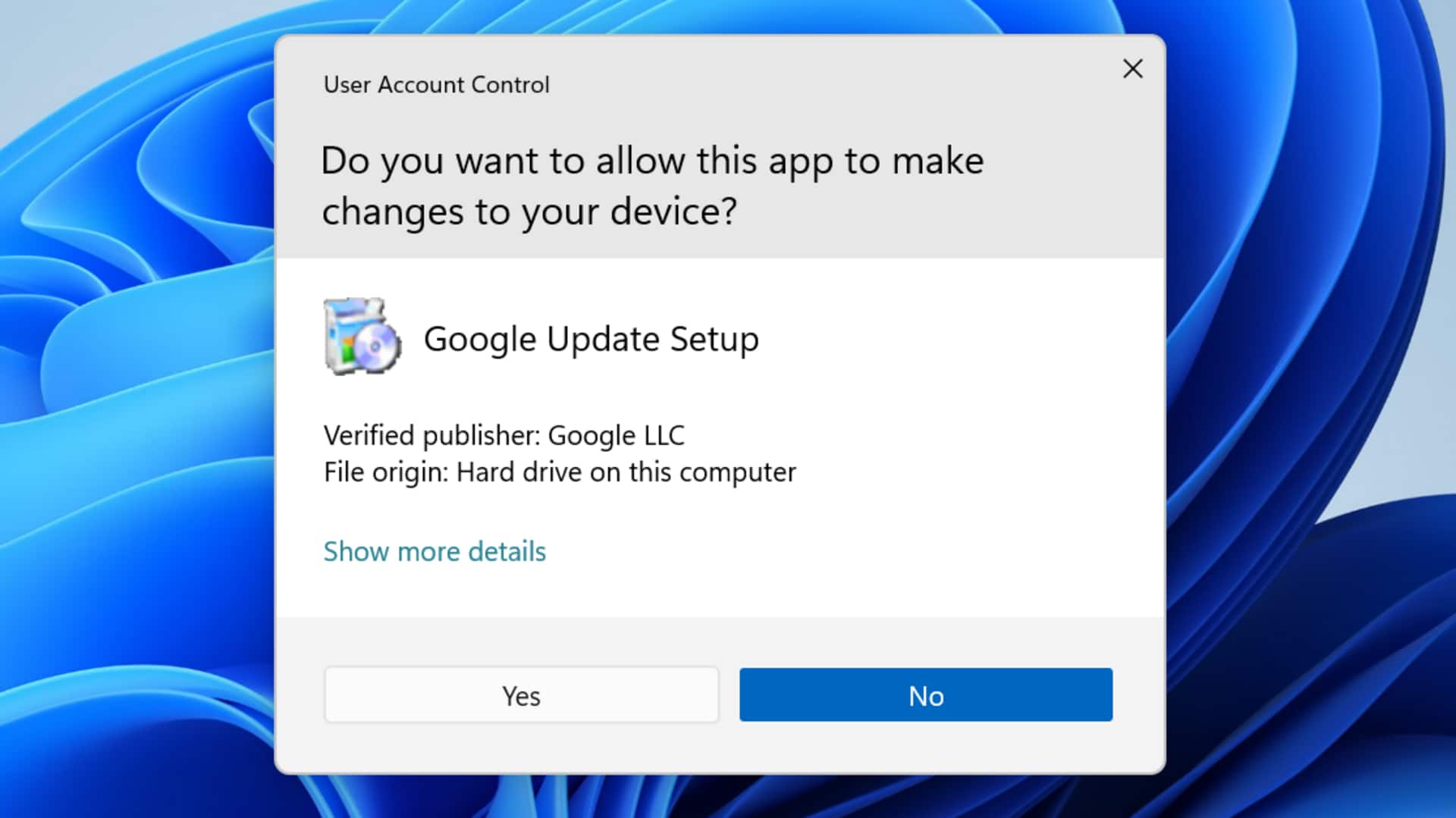Choose No to block the app
This screenshot has width=1456, height=818.
[x=926, y=694]
